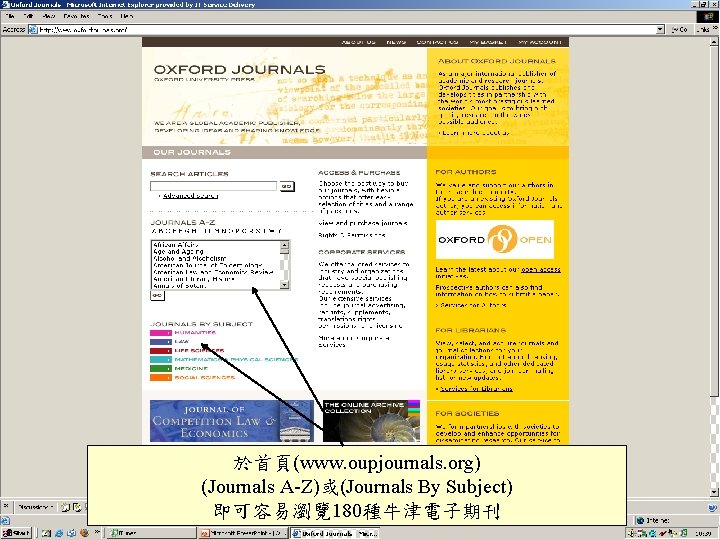Open the Services for Librarians link
Image resolution: width=720 pixels, height=540 pixels.
[x=476, y=389]
